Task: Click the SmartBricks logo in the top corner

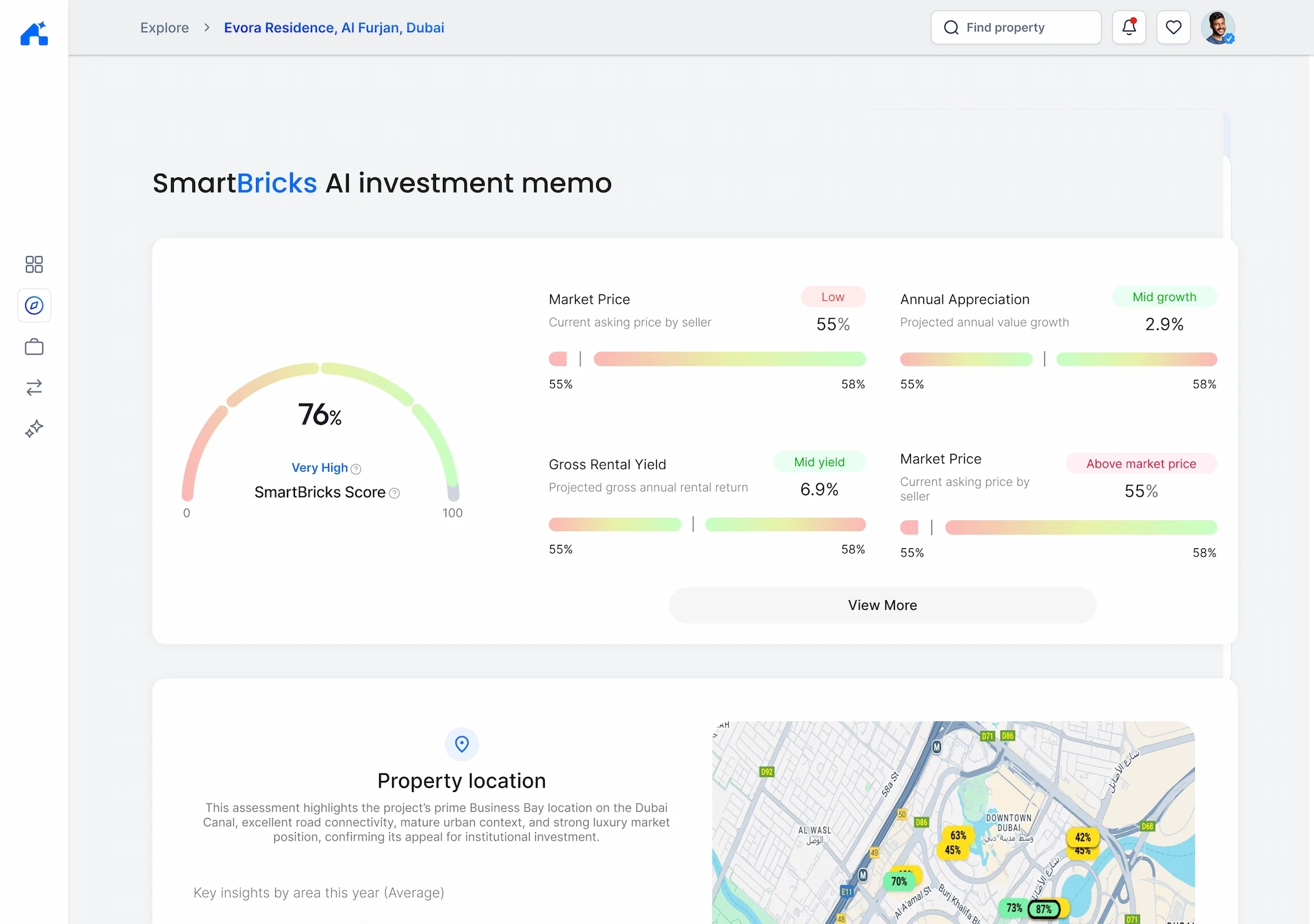Action: 34,34
